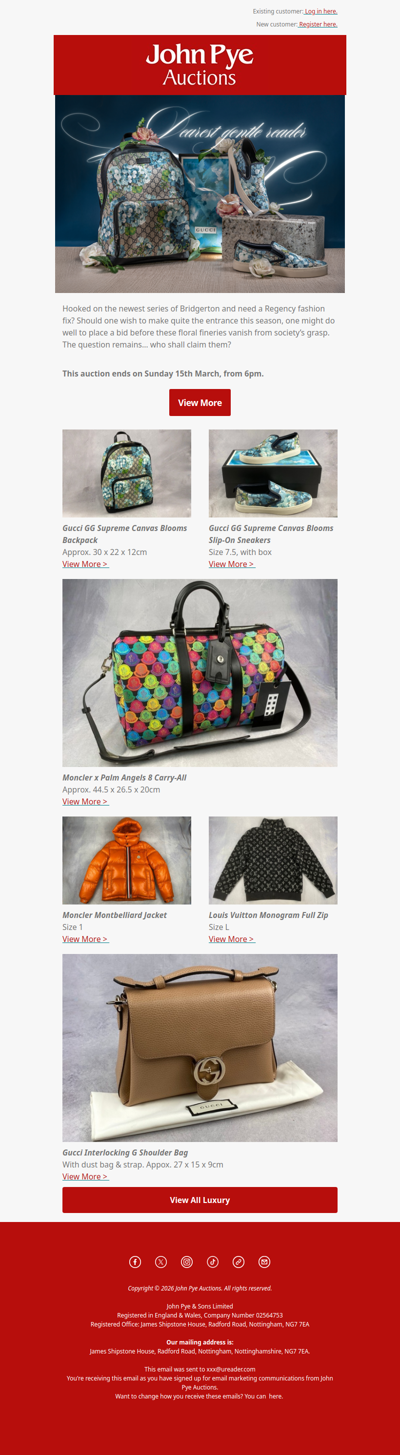
Task: Click the email envelope icon in footer
Action: [x=265, y=1262]
